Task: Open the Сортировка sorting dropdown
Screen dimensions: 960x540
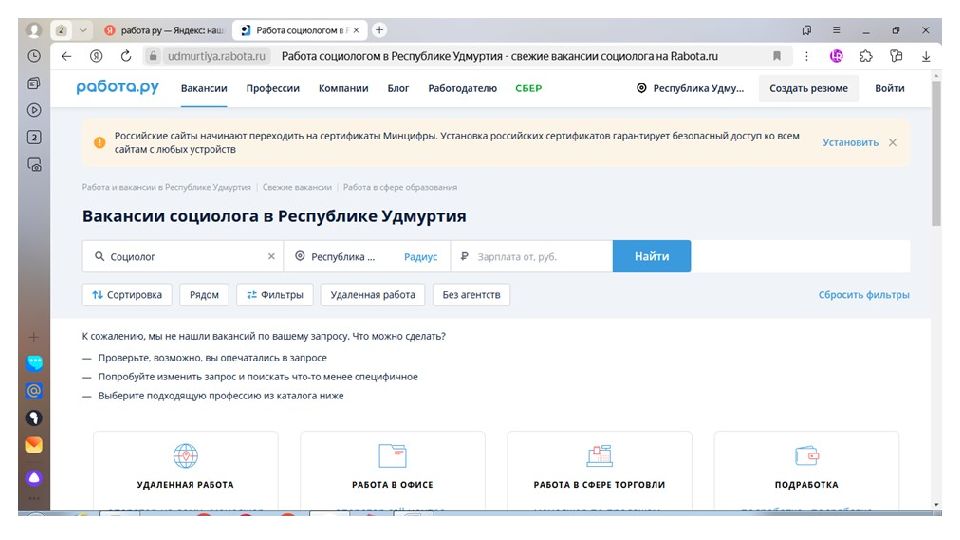Action: click(127, 295)
